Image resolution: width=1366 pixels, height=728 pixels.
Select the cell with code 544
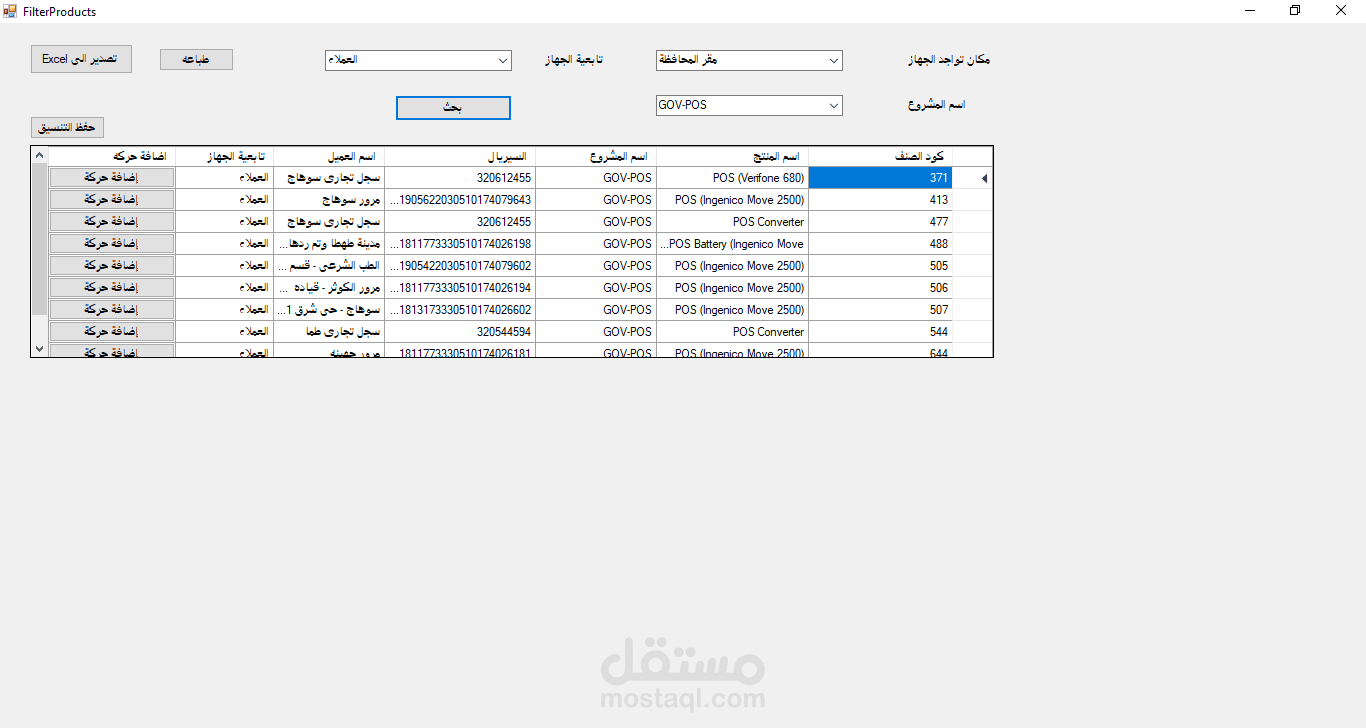pos(880,332)
